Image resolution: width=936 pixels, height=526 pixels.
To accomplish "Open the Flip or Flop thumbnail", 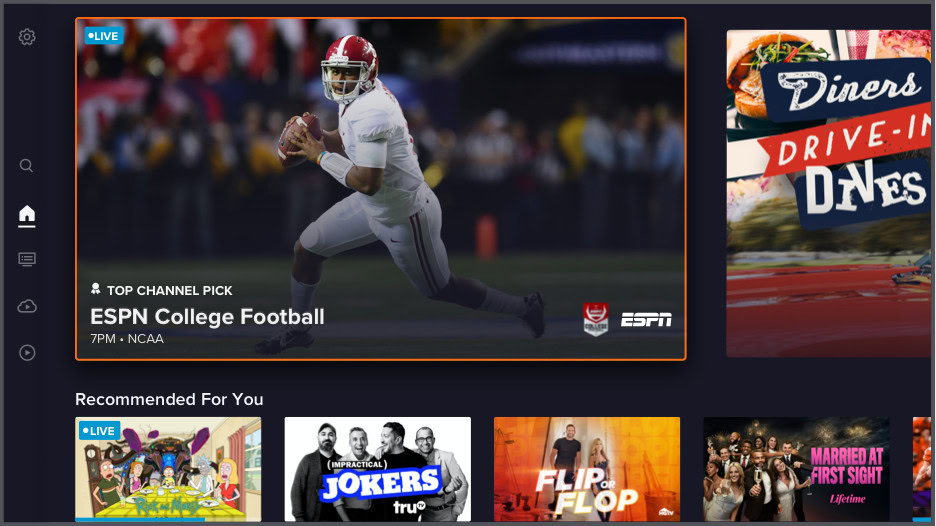I will 587,469.
